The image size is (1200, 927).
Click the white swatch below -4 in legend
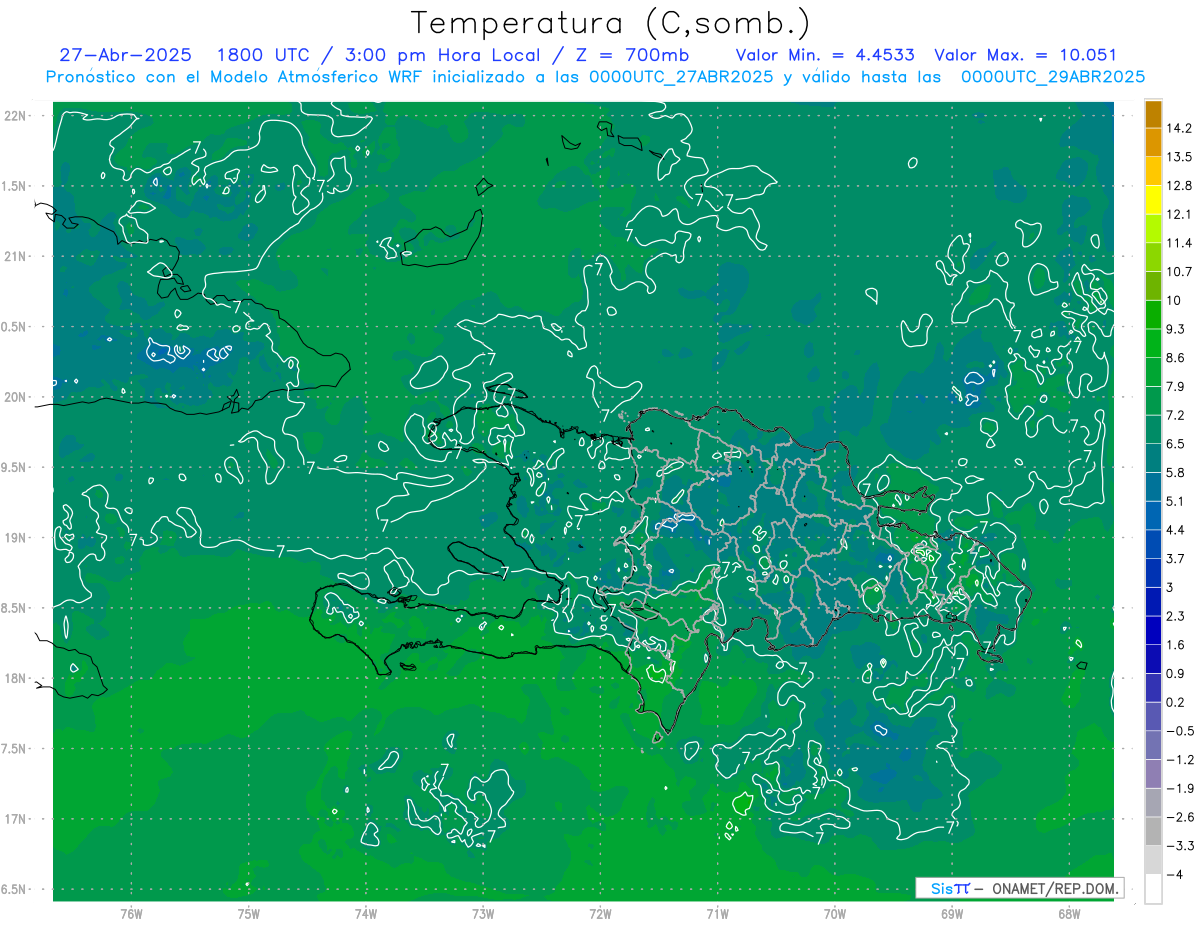1153,889
